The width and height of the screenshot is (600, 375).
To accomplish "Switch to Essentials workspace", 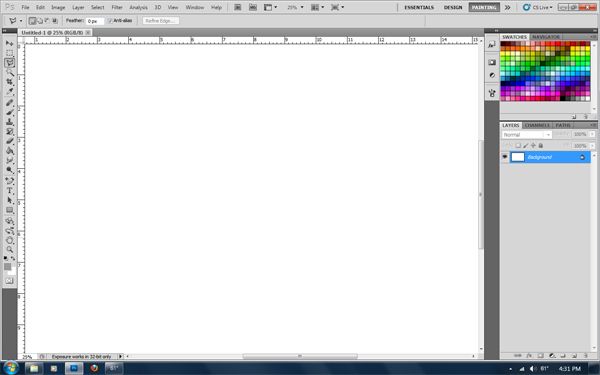I will pyautogui.click(x=419, y=7).
